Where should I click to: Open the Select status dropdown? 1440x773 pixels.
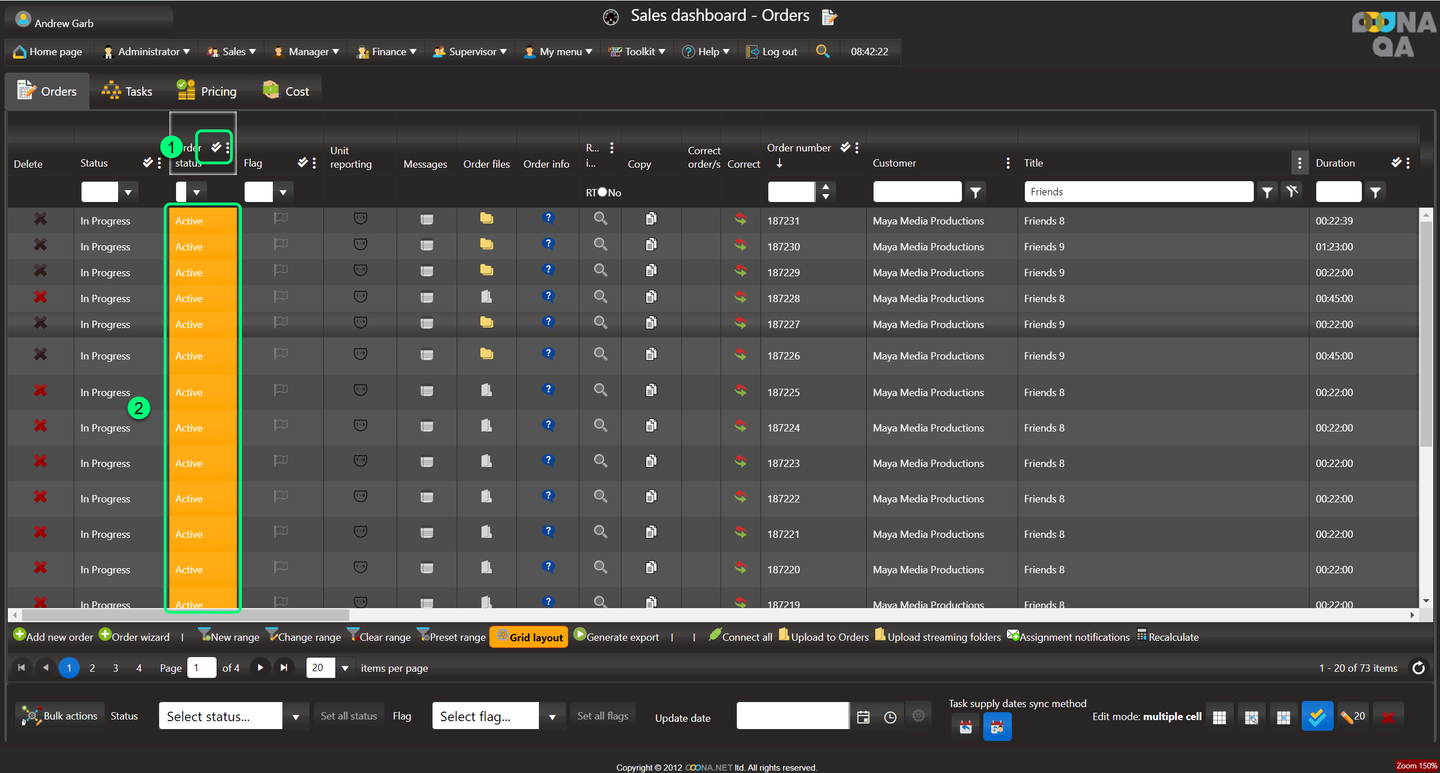295,716
